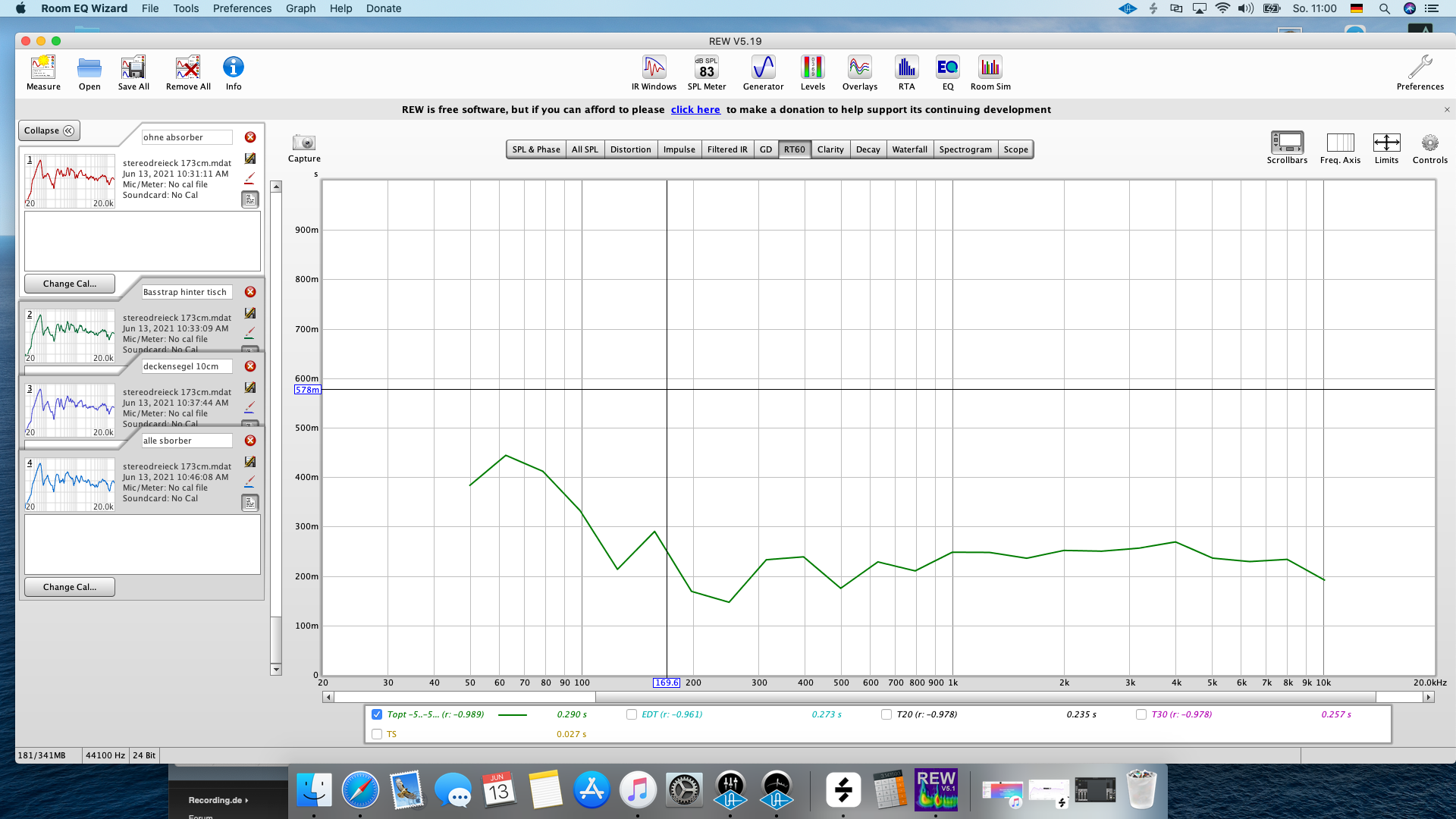The height and width of the screenshot is (819, 1456).
Task: Enable the T20 trace checkbox
Action: click(886, 714)
